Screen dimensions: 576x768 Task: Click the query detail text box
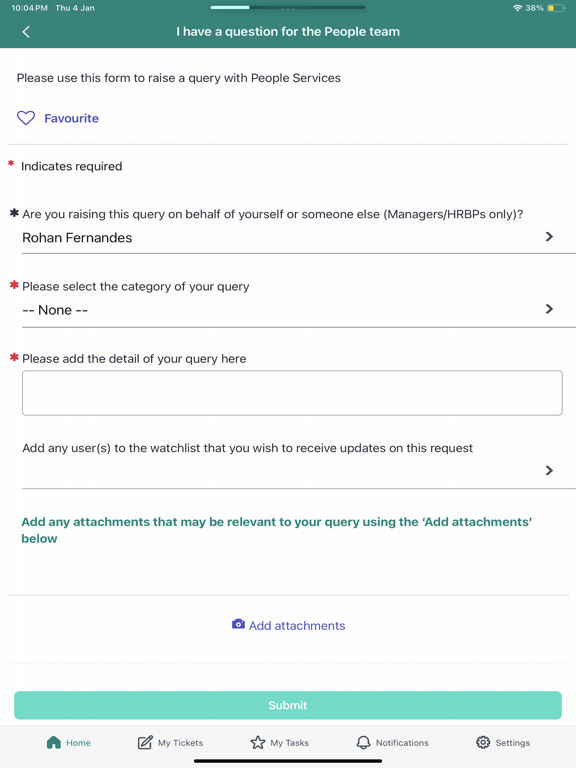click(x=292, y=393)
